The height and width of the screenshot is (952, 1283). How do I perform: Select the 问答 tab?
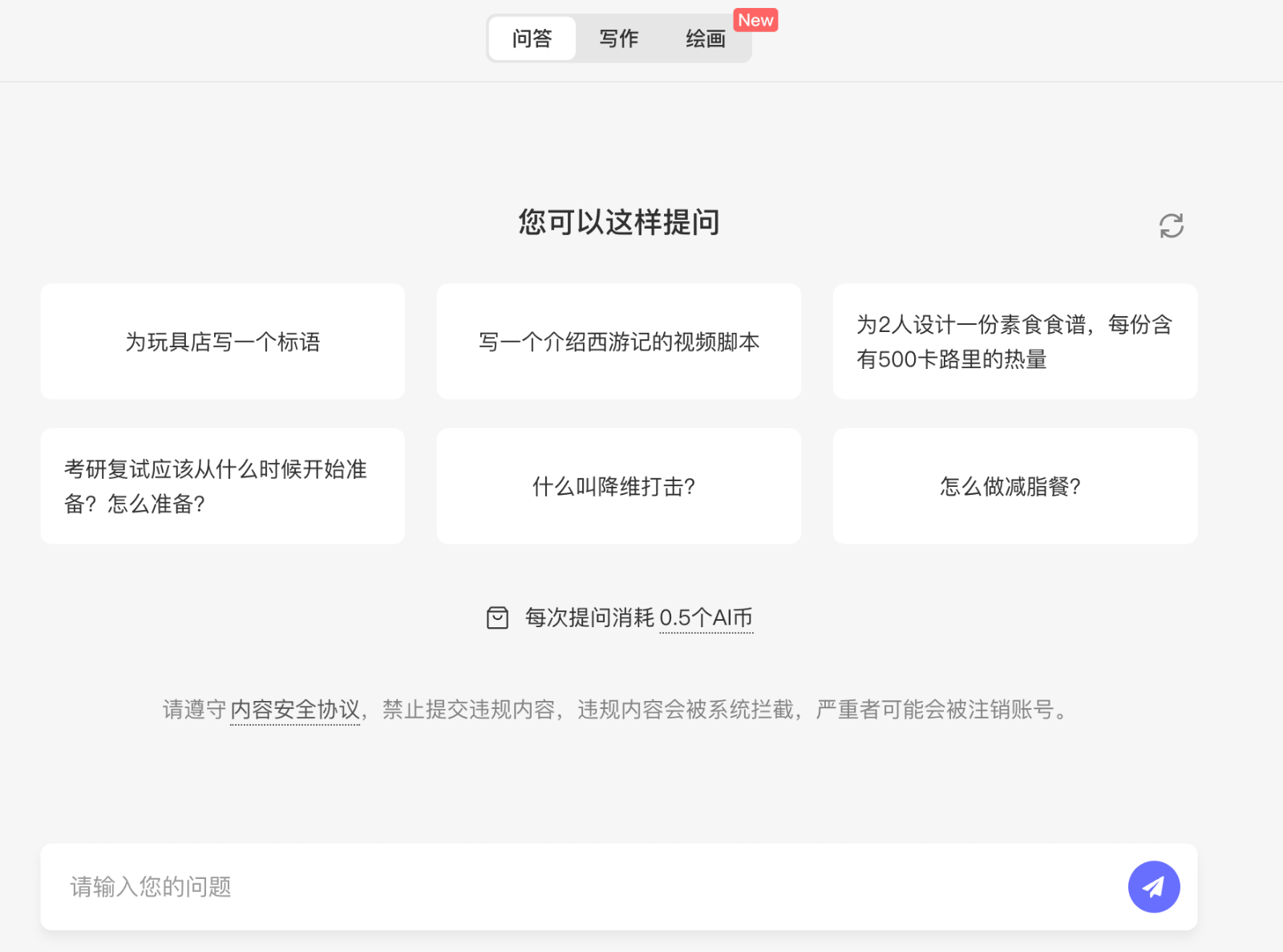click(x=531, y=38)
